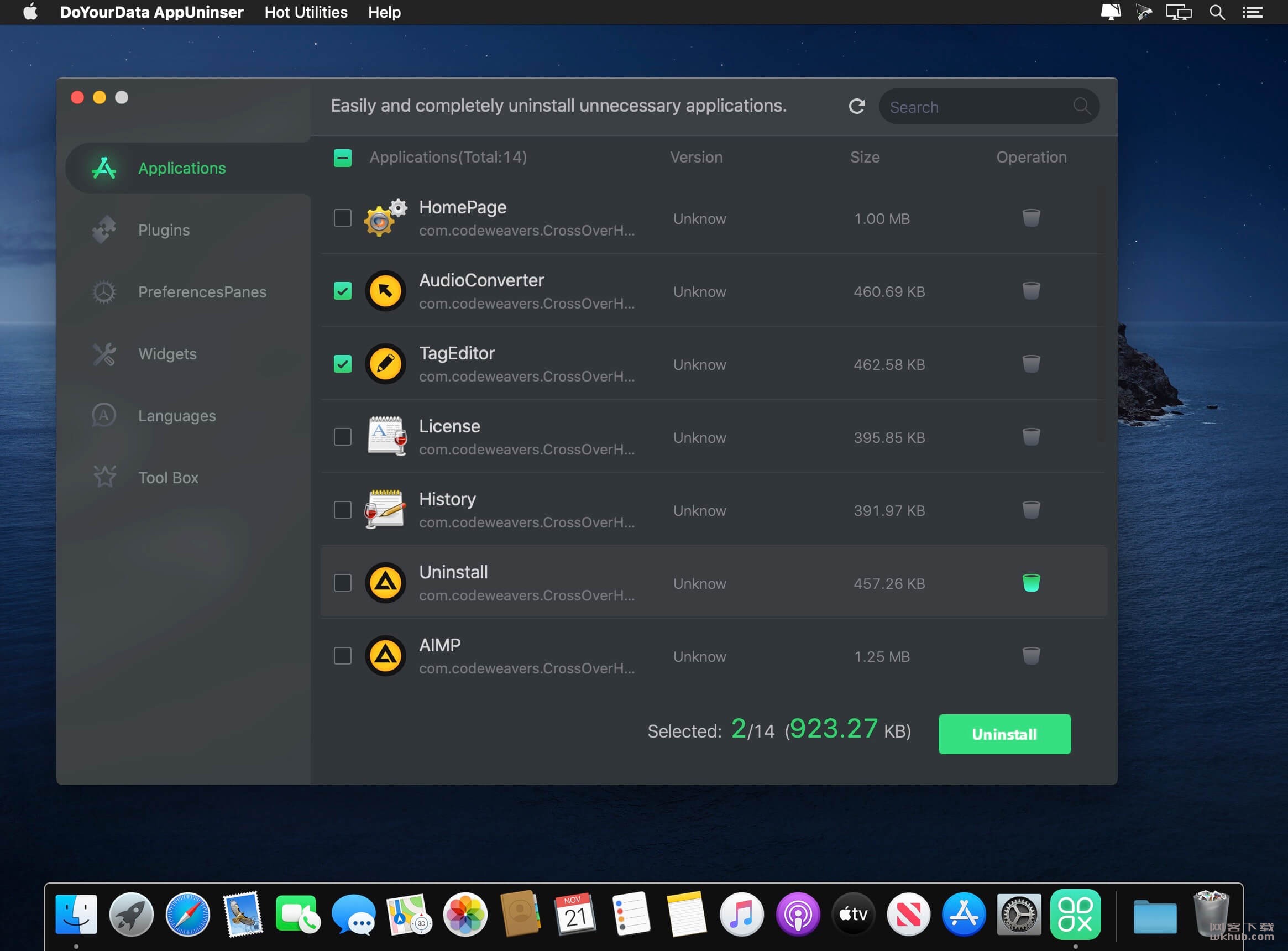This screenshot has height=951, width=1288.
Task: Switch to the Tool Box sidebar tab
Action: 188,477
